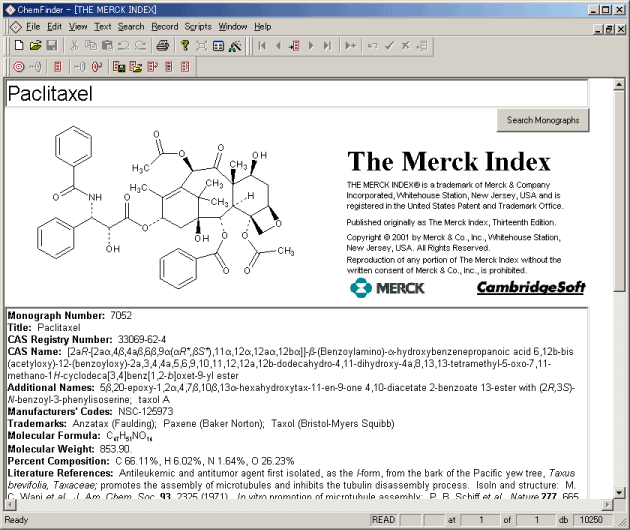630x530 pixels.
Task: Click the horizontal scrollbar left arrow
Action: tap(10, 504)
